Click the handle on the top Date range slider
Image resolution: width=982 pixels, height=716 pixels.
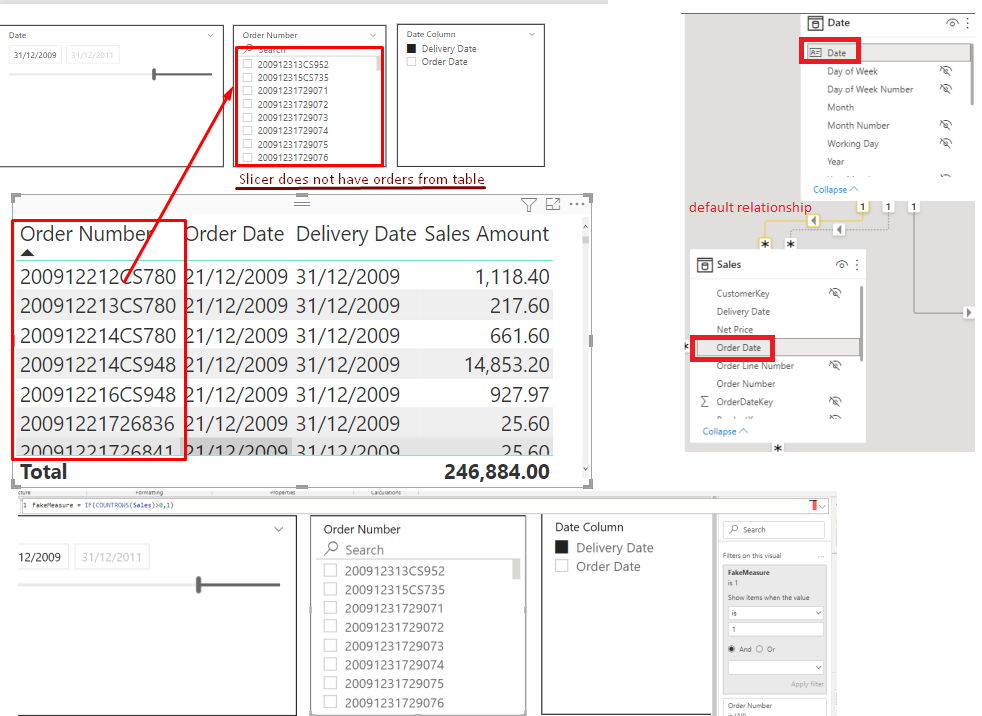[154, 75]
